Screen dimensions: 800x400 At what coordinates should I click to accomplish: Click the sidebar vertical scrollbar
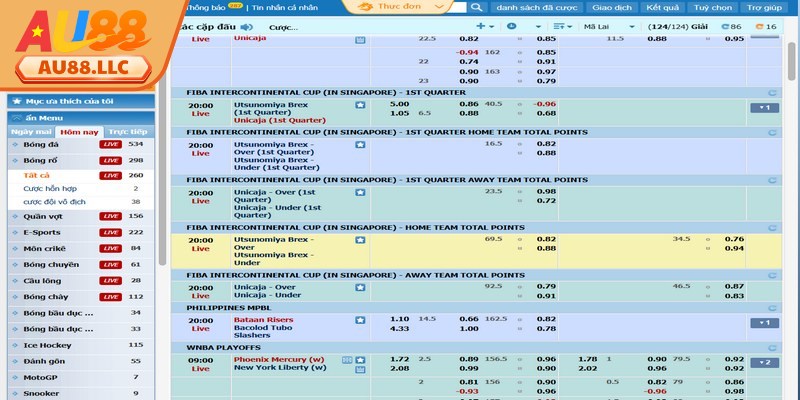pos(163,173)
